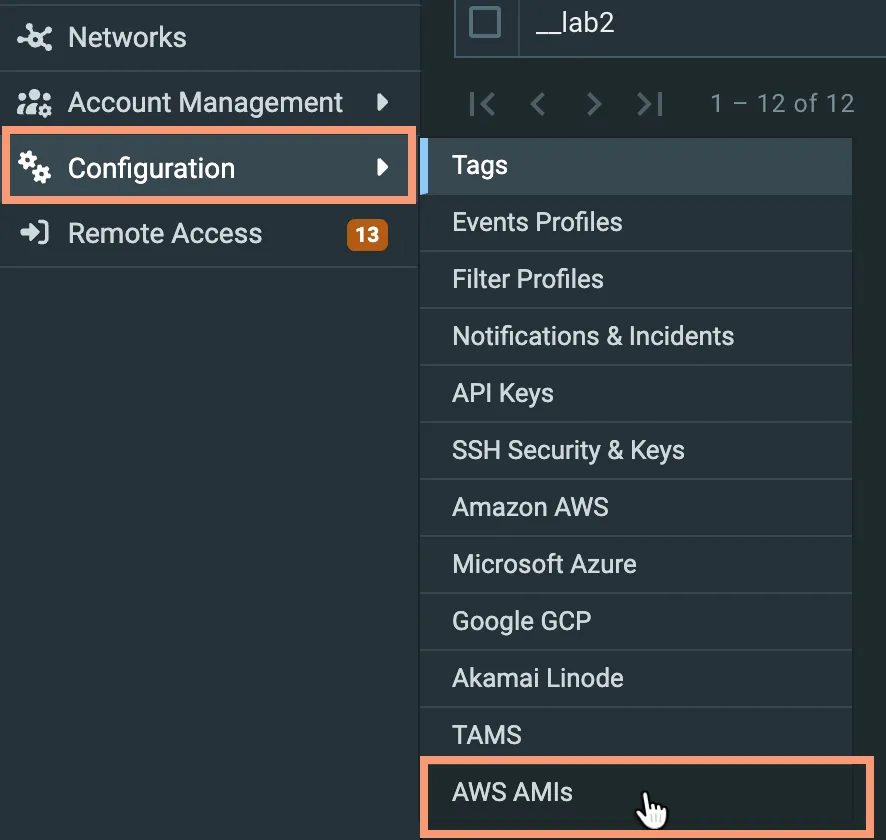
Task: Click the Account Management people icon
Action: click(x=34, y=103)
